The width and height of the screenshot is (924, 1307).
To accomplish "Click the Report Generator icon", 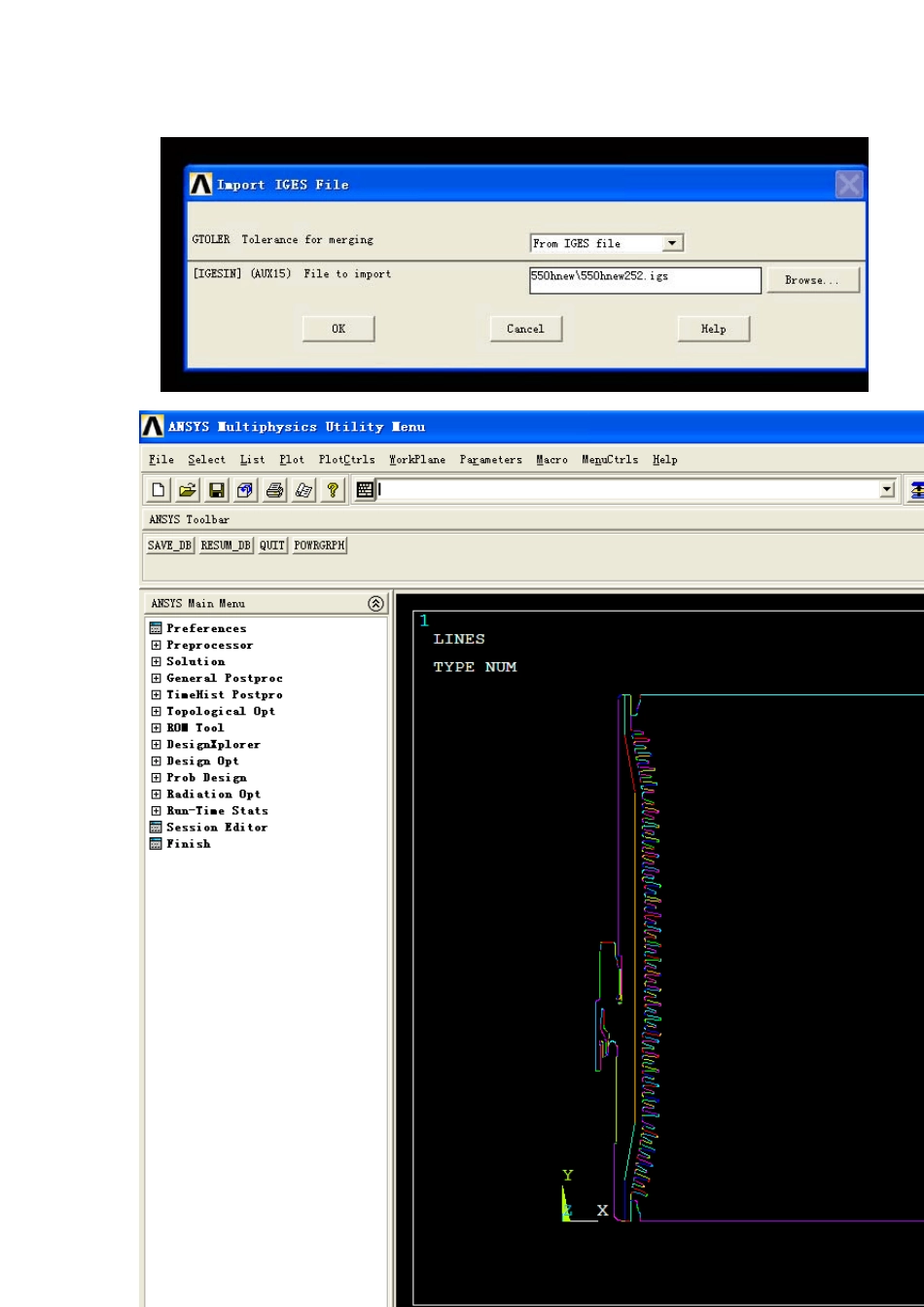I will pyautogui.click(x=303, y=491).
